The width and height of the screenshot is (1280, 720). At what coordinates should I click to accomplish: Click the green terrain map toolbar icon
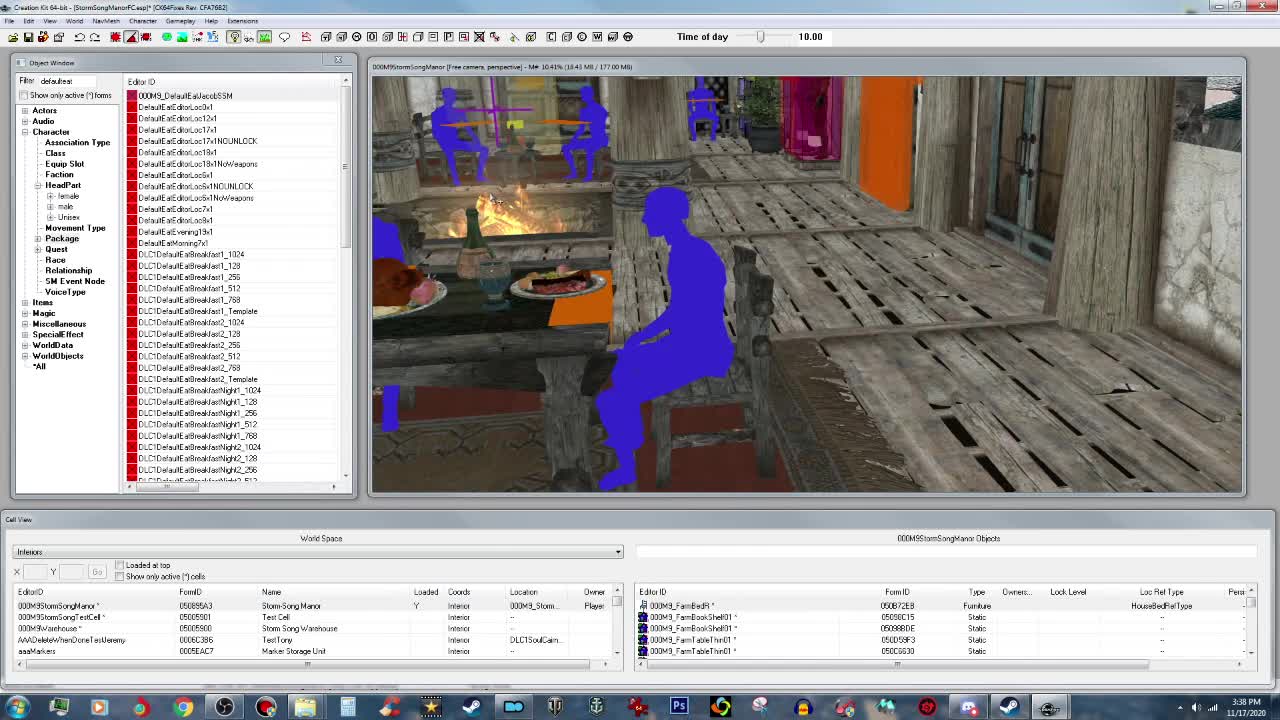264,37
